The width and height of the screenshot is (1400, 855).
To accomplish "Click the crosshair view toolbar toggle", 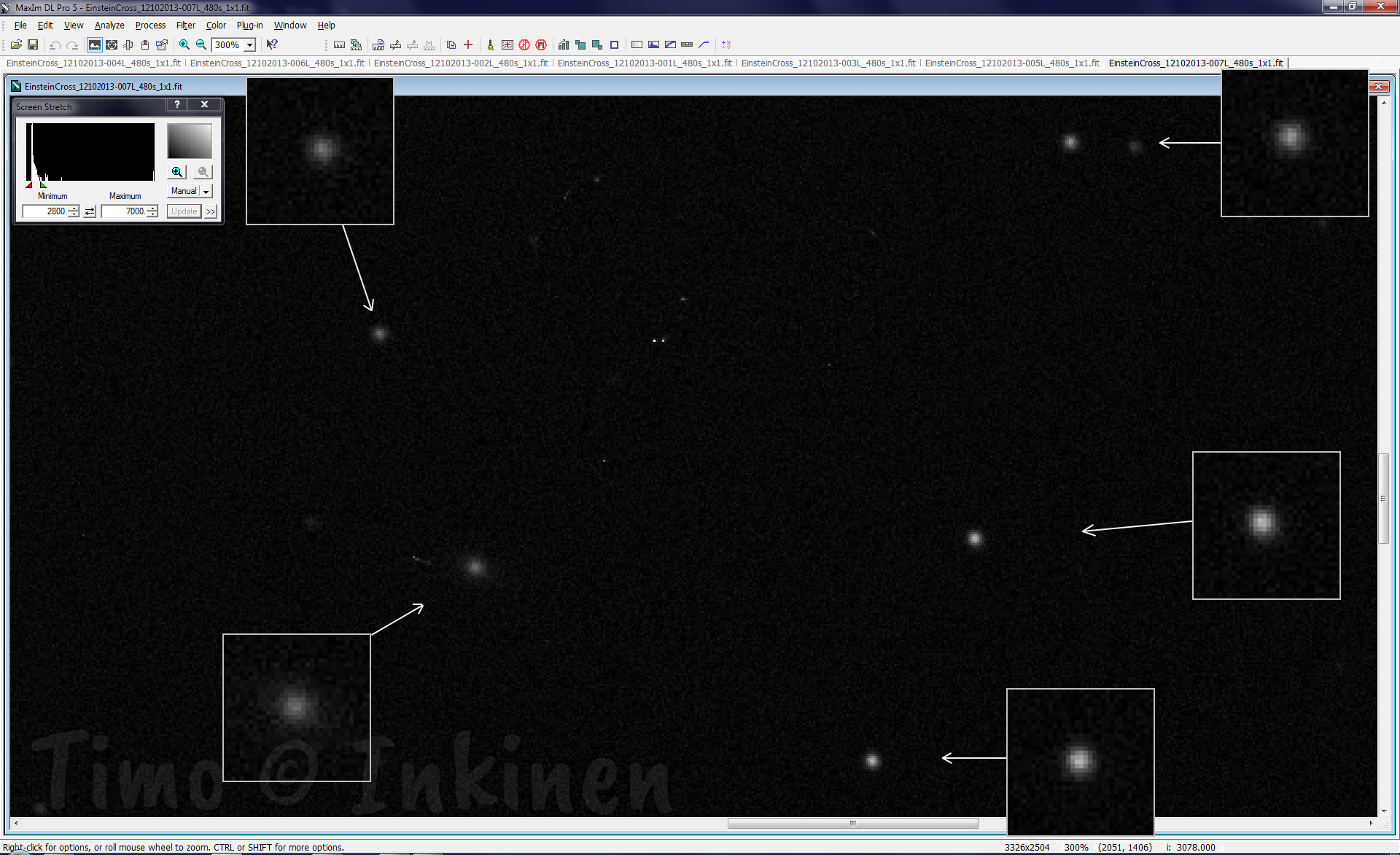I will pyautogui.click(x=112, y=44).
